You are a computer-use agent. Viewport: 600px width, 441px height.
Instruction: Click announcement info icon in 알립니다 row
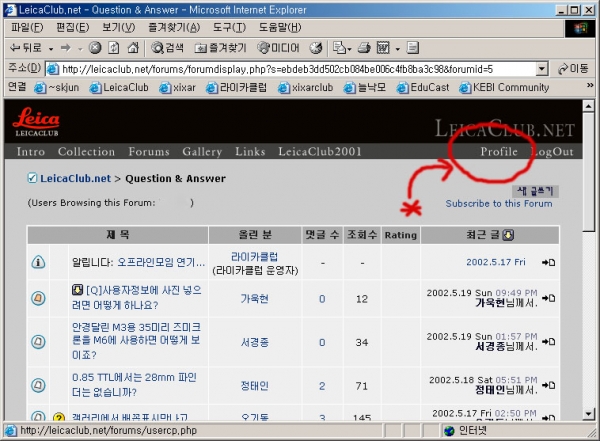(x=38, y=262)
